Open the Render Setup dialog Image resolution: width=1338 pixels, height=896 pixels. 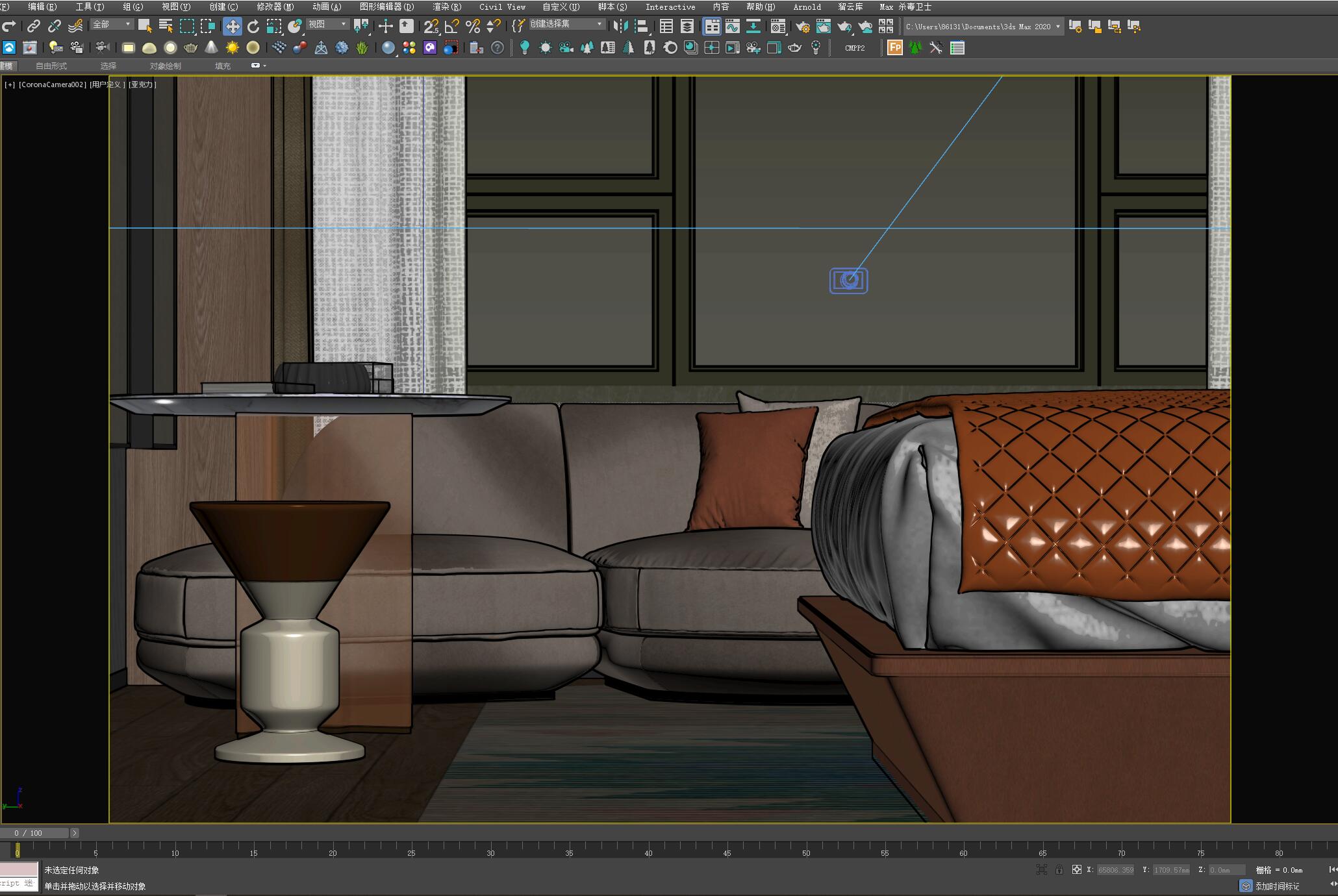pos(803,26)
